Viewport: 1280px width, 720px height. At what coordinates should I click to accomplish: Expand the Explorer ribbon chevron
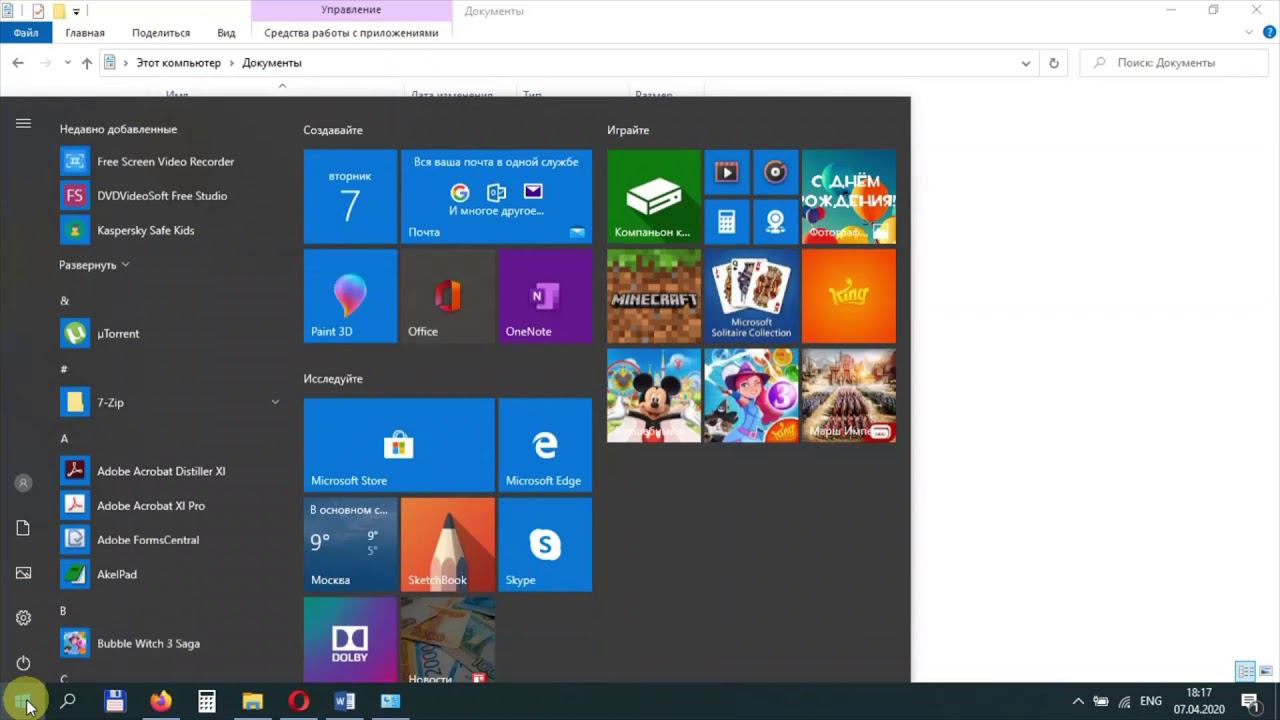click(x=1248, y=33)
